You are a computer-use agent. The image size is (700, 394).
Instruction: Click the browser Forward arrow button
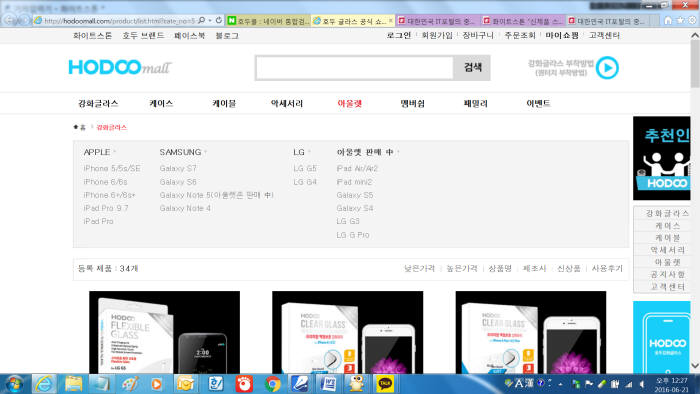point(25,21)
